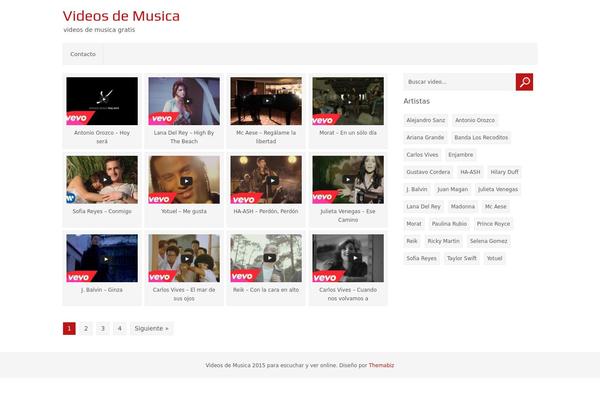Open the Mc Aese – Regálame la libertad title

pyautogui.click(x=266, y=137)
